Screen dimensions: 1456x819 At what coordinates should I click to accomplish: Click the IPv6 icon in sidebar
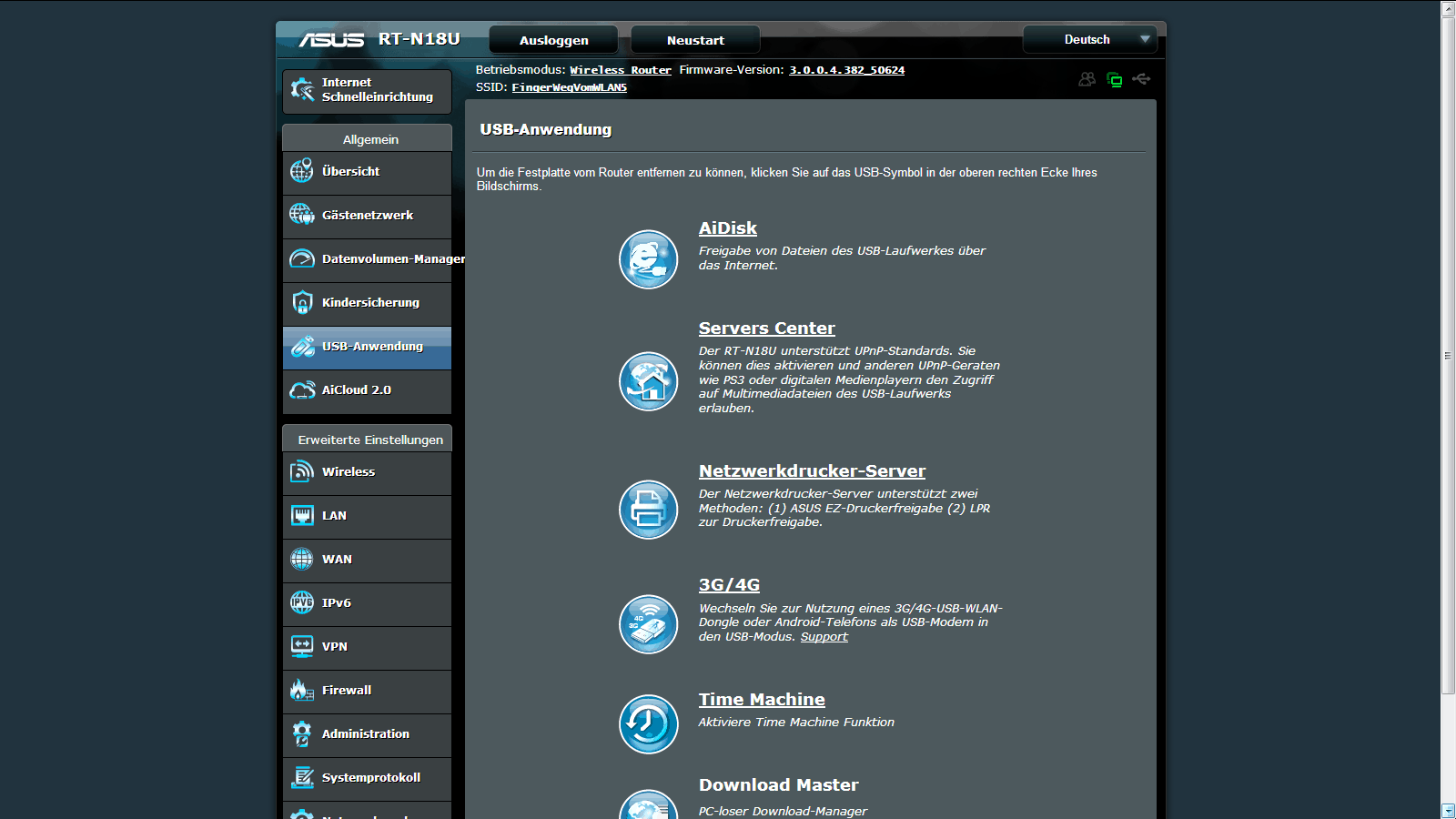click(x=302, y=602)
